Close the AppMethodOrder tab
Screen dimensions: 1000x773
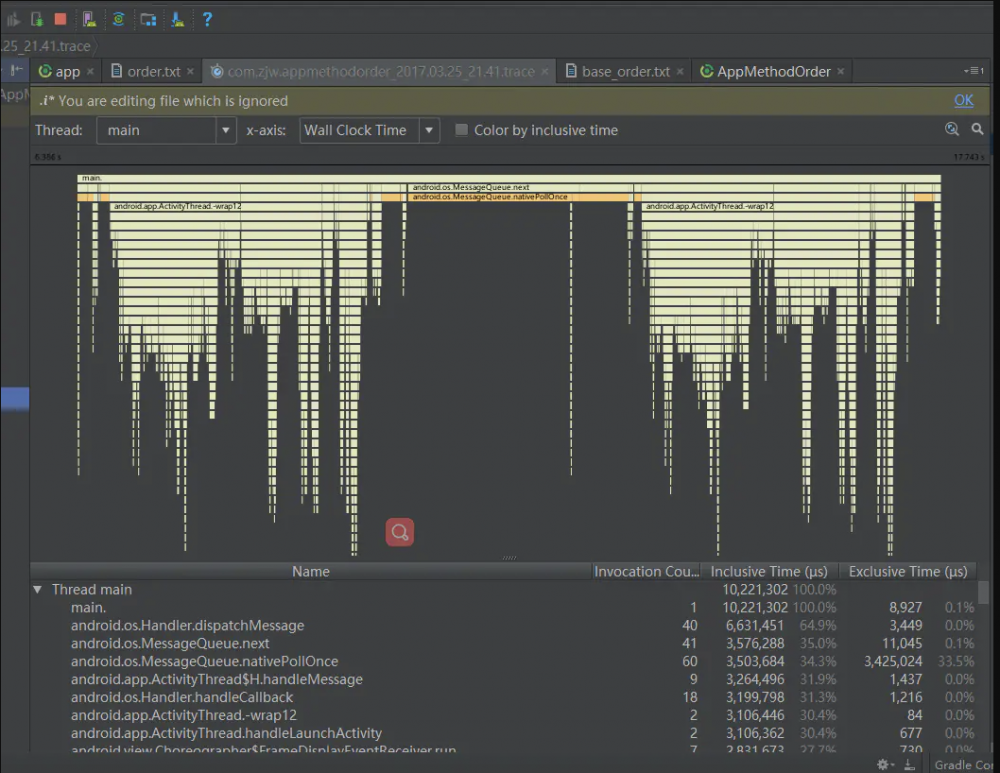coord(842,72)
